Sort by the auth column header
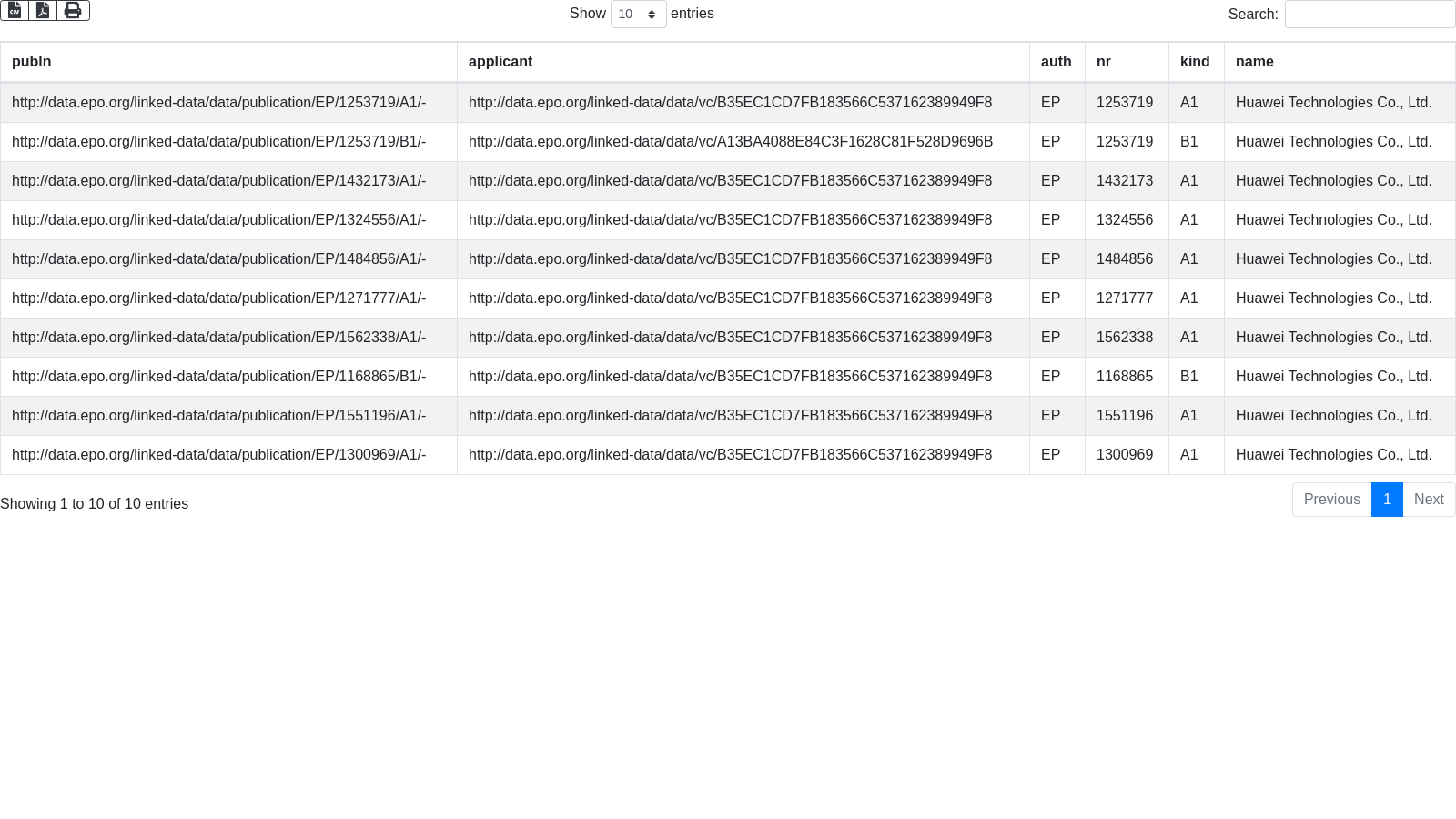The image size is (1456, 819). click(x=1056, y=62)
